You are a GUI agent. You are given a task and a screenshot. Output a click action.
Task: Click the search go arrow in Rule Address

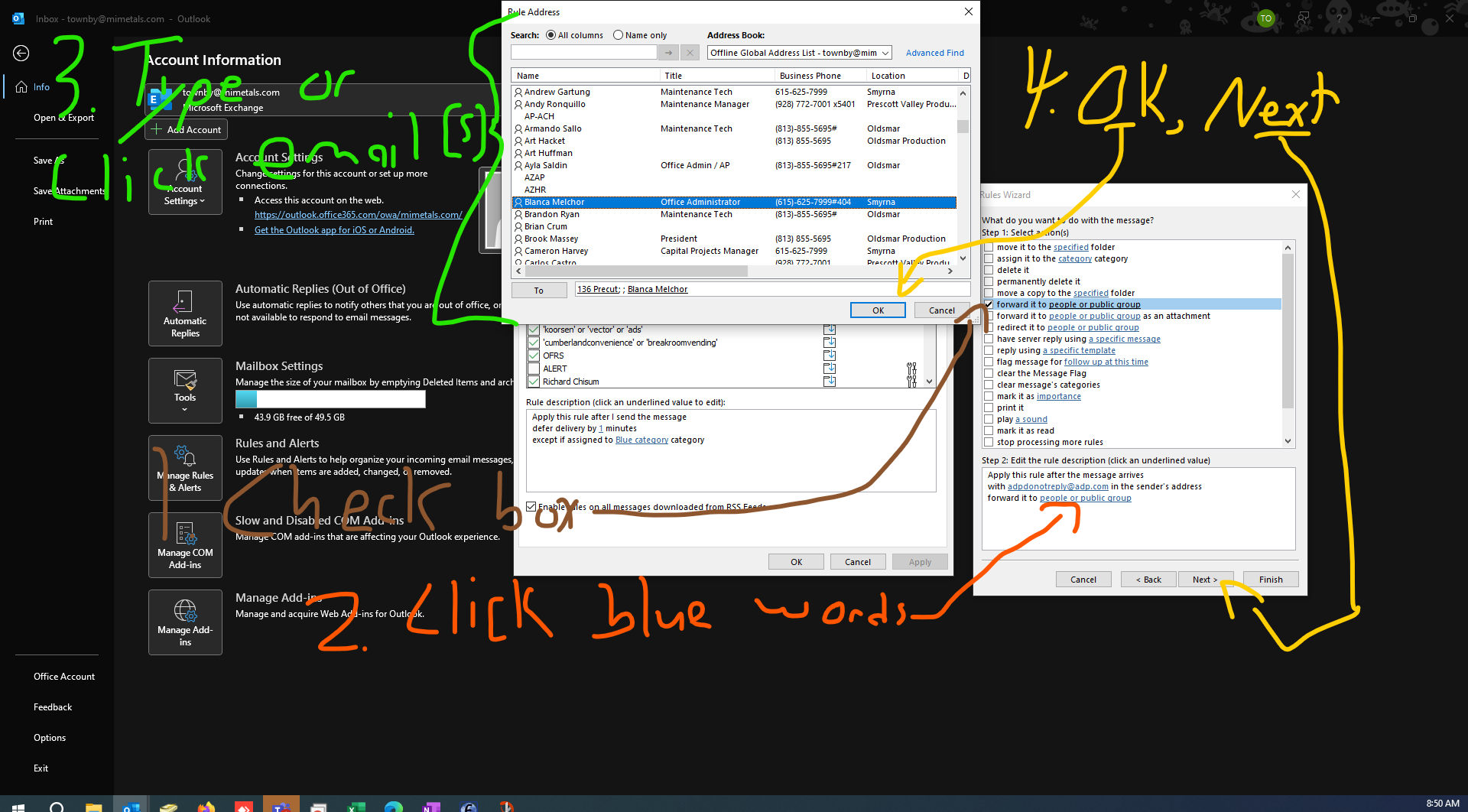click(669, 53)
